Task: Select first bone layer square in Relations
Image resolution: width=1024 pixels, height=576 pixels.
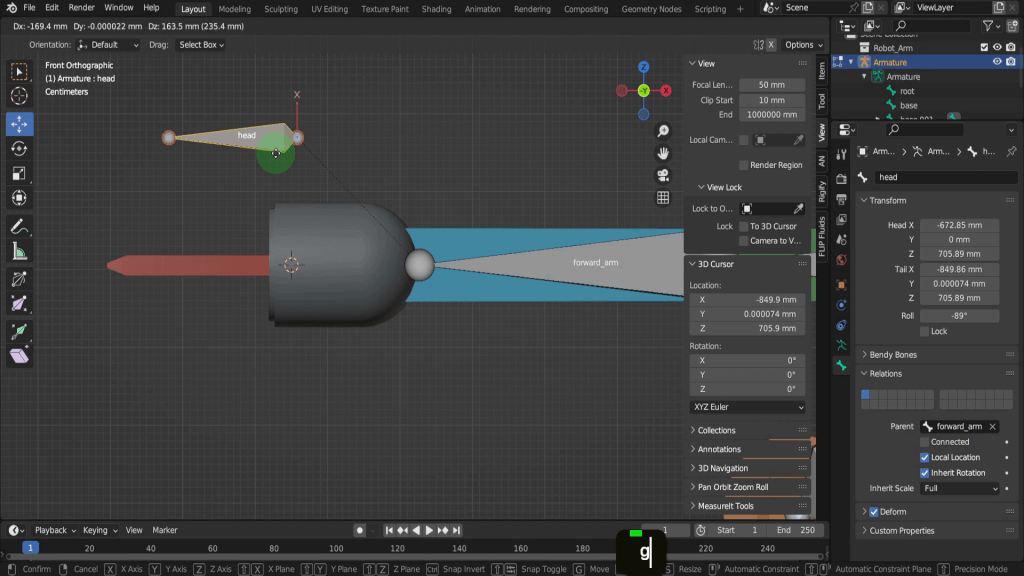Action: point(866,395)
